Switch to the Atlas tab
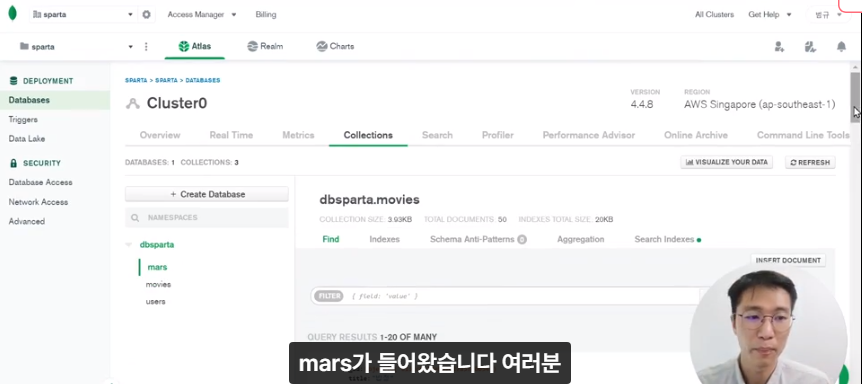This screenshot has height=384, width=862. [195, 46]
